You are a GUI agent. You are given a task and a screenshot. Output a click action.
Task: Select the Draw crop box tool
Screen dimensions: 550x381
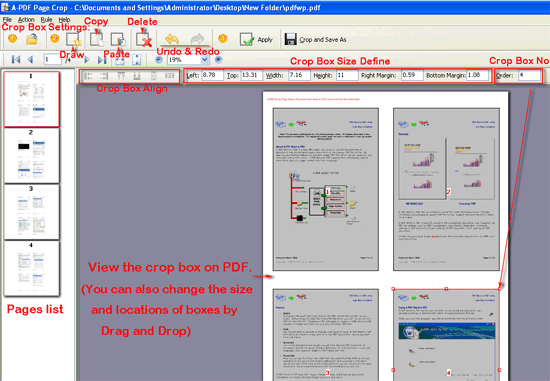pyautogui.click(x=73, y=39)
